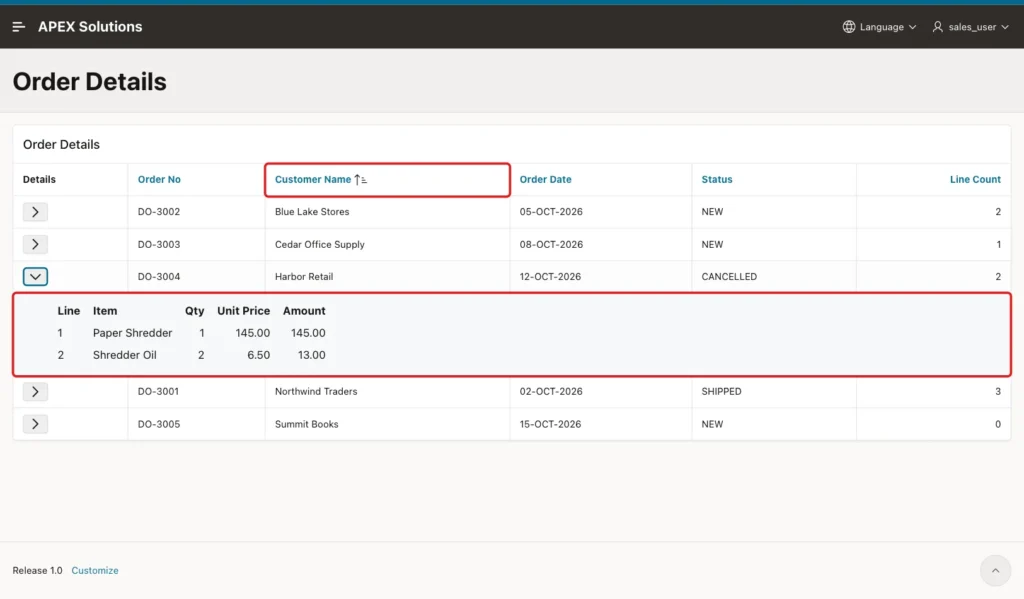The image size is (1024, 599).
Task: Click the globe Language icon
Action: [848, 27]
